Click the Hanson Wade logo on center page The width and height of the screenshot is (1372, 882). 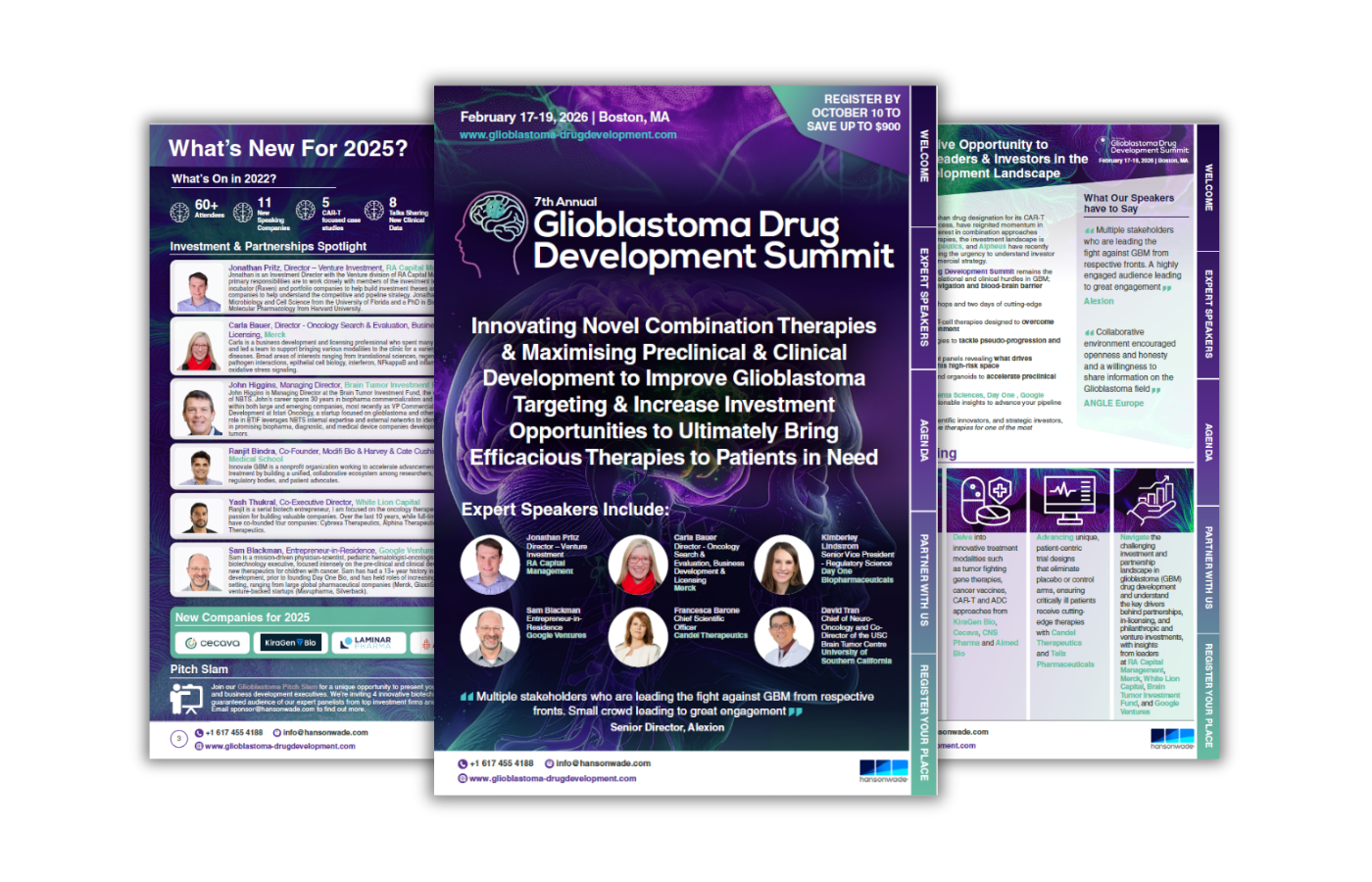point(884,771)
